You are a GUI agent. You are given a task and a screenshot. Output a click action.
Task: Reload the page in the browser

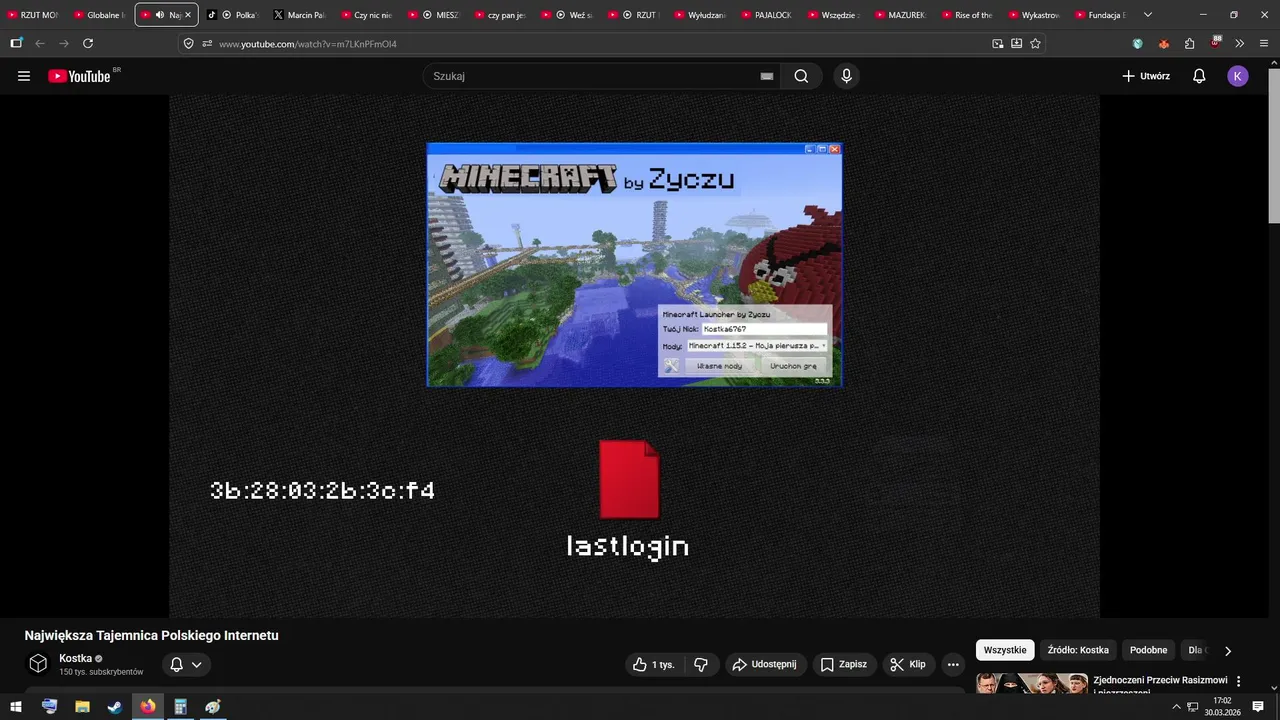(x=88, y=44)
